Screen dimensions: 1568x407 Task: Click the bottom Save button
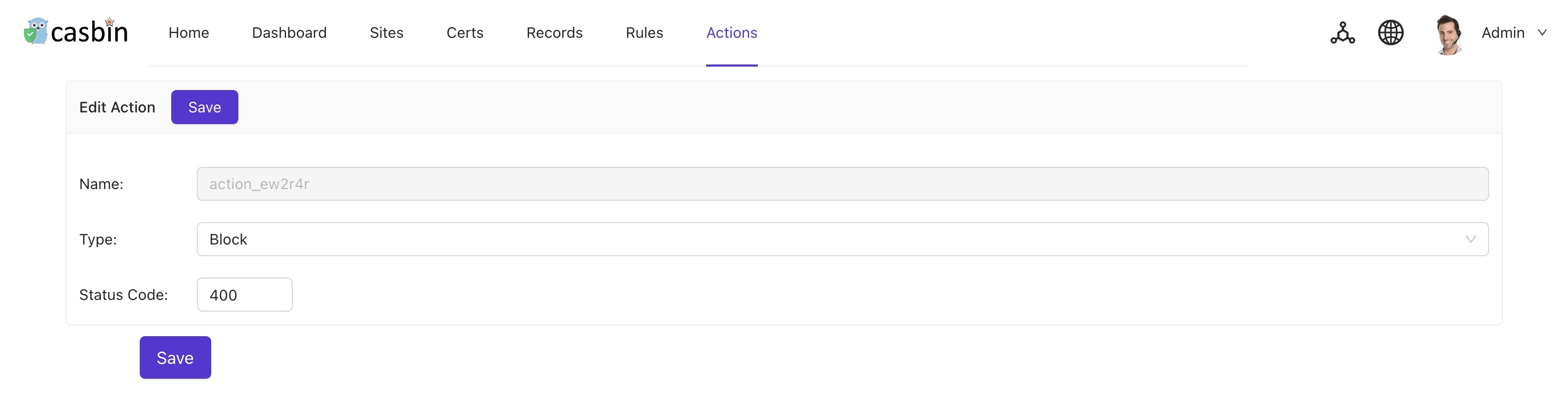pos(175,357)
